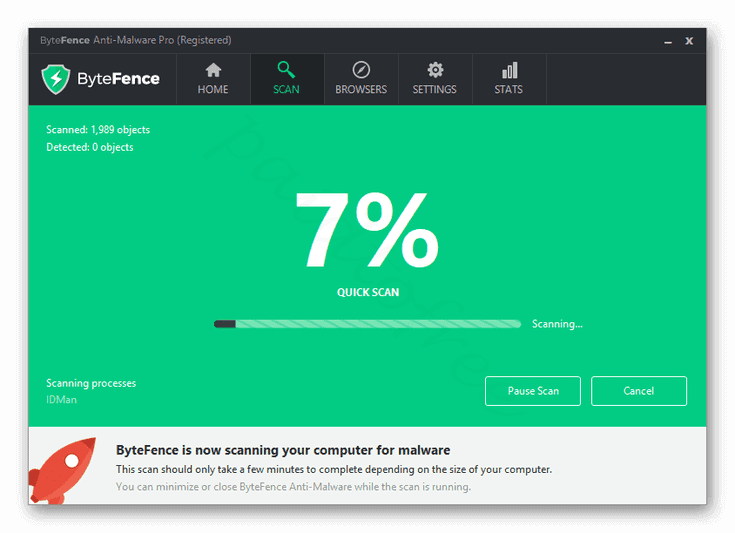Switch to the Scan tab
Image resolution: width=735 pixels, height=533 pixels.
[287, 79]
